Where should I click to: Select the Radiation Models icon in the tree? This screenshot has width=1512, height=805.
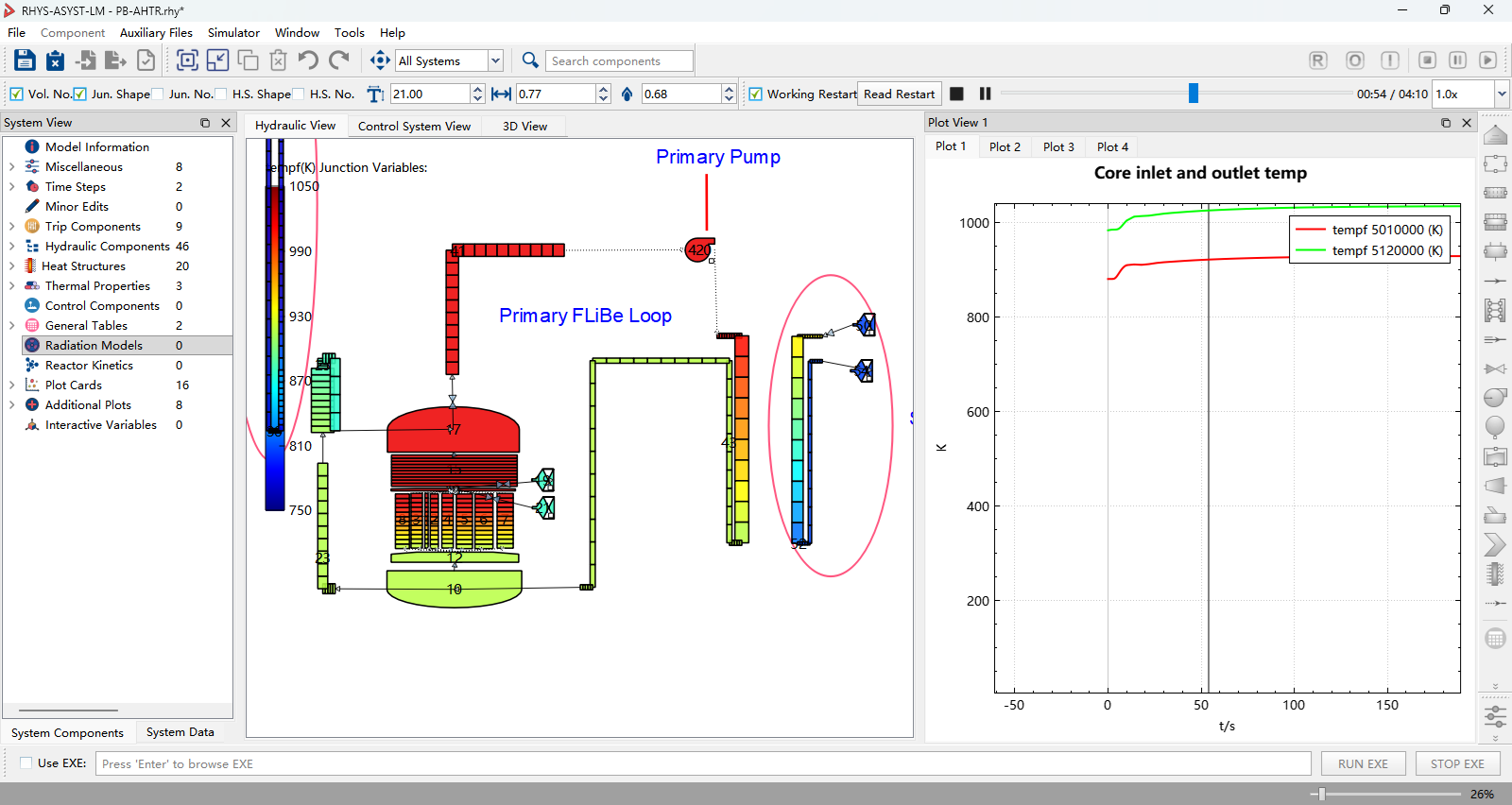pos(32,345)
